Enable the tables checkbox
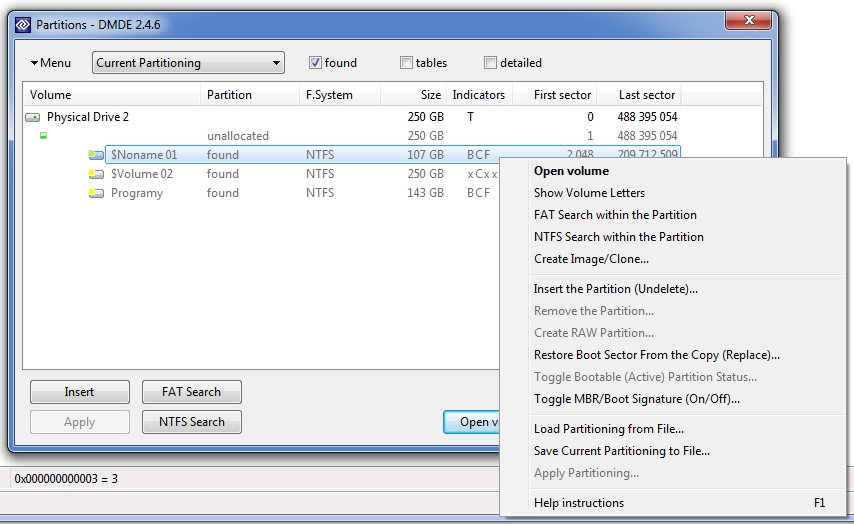The width and height of the screenshot is (854, 524). tap(406, 63)
